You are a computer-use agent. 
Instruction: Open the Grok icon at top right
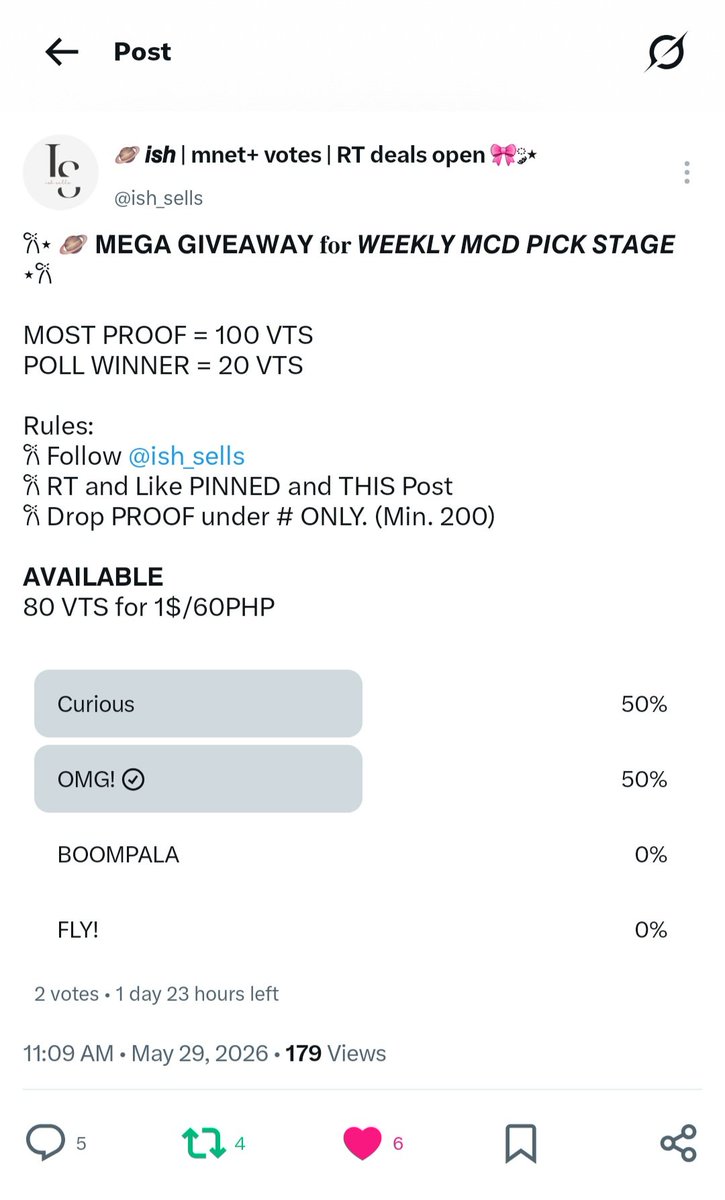665,52
